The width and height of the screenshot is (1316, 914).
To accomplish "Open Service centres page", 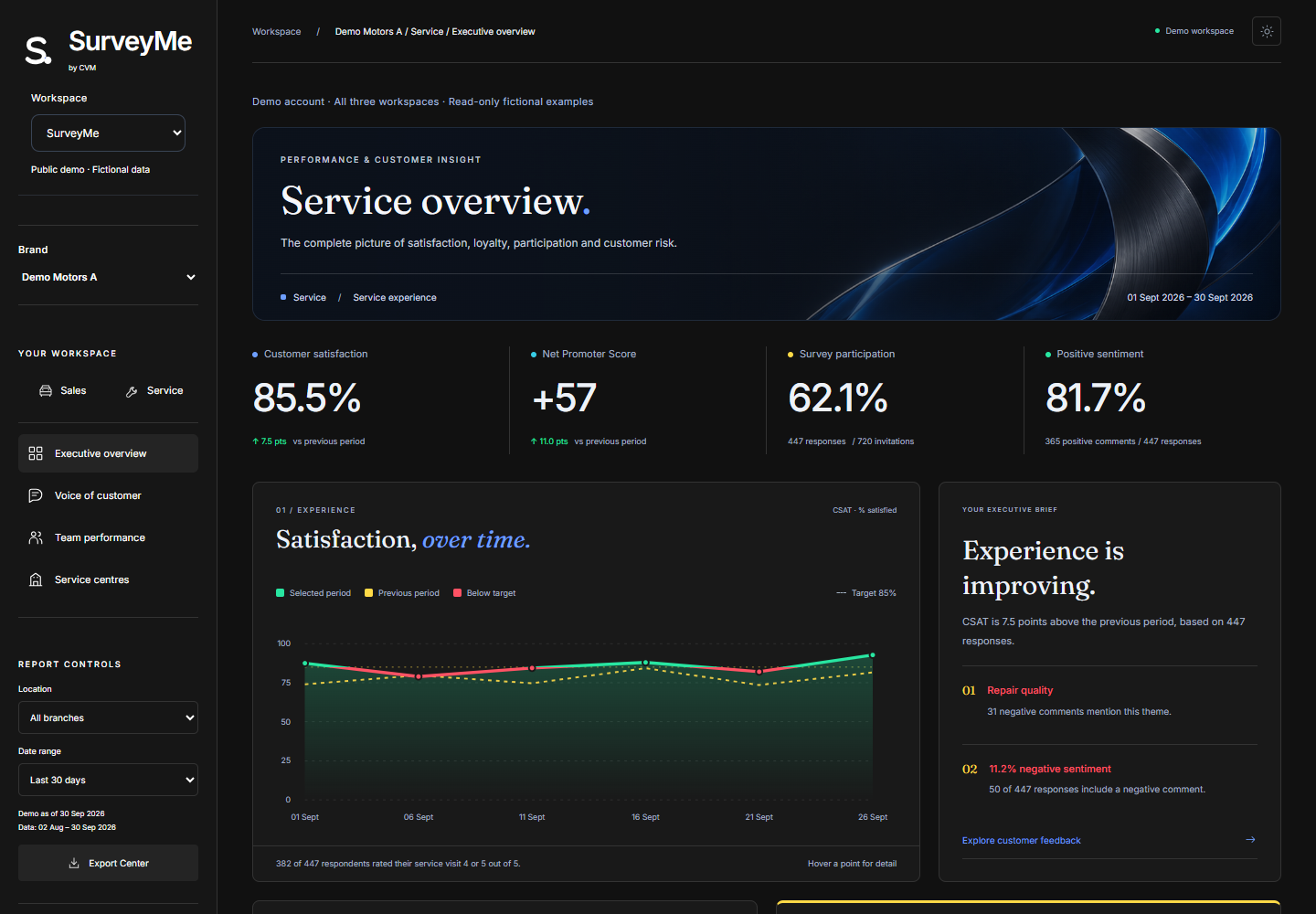I will 108,579.
